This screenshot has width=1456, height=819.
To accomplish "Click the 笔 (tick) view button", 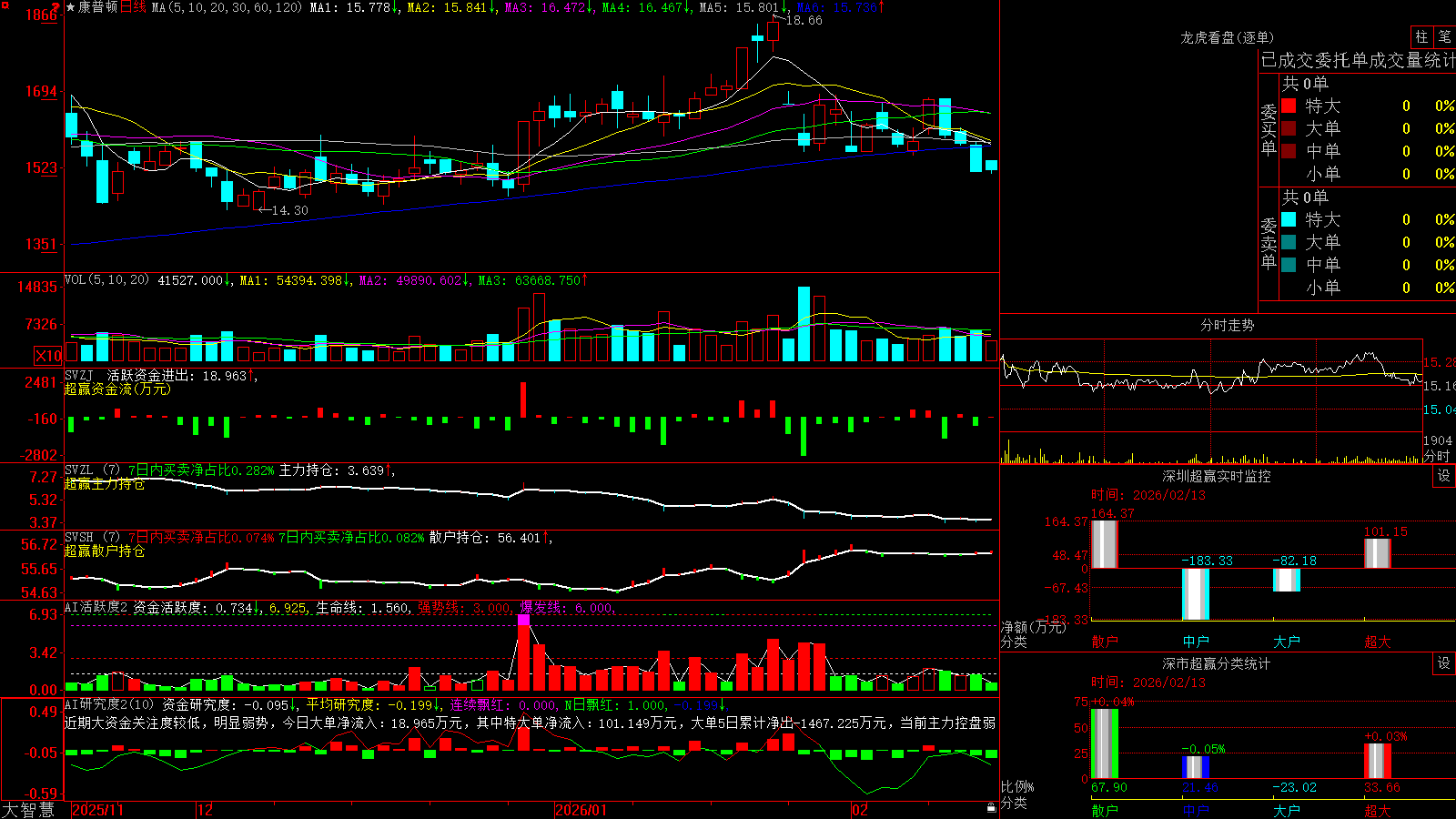I will [x=1444, y=37].
